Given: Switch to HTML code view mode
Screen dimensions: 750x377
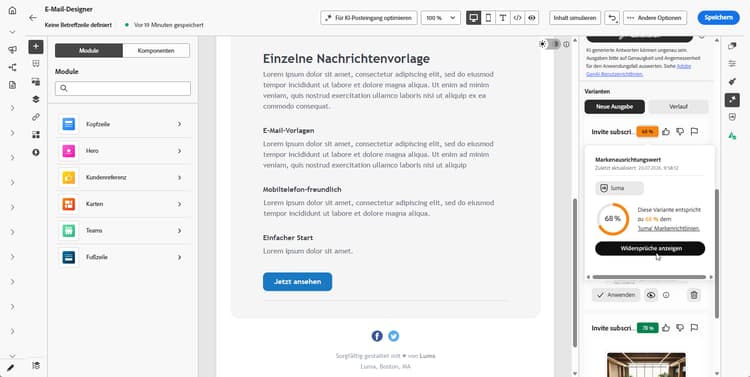Looking at the screenshot, I should tap(517, 18).
